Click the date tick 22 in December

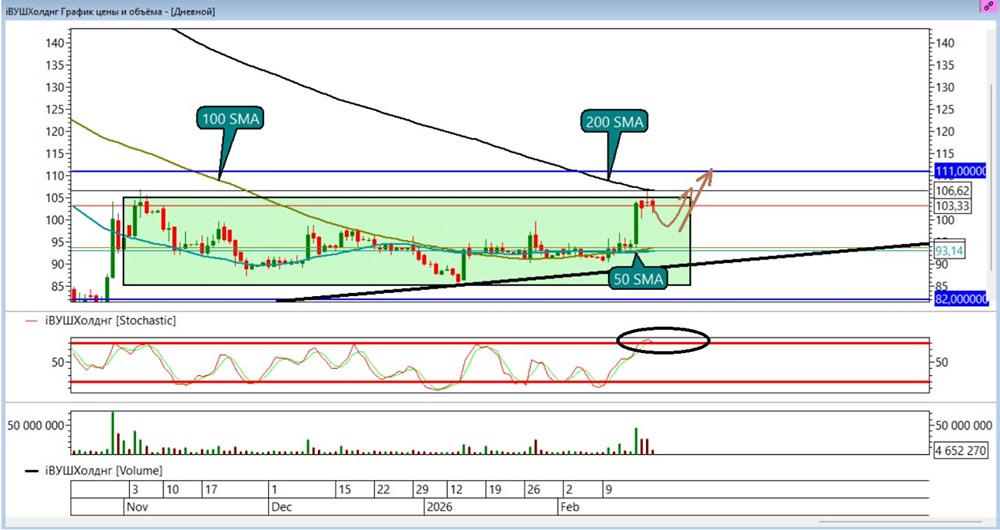384,490
